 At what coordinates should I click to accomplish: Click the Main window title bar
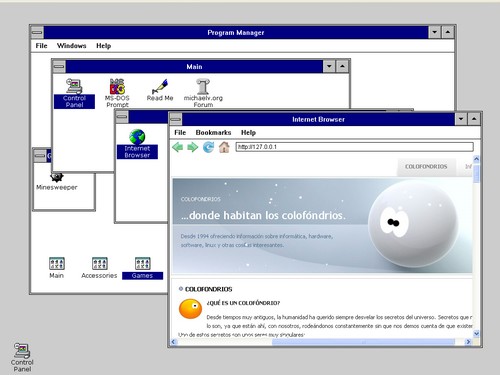point(194,67)
